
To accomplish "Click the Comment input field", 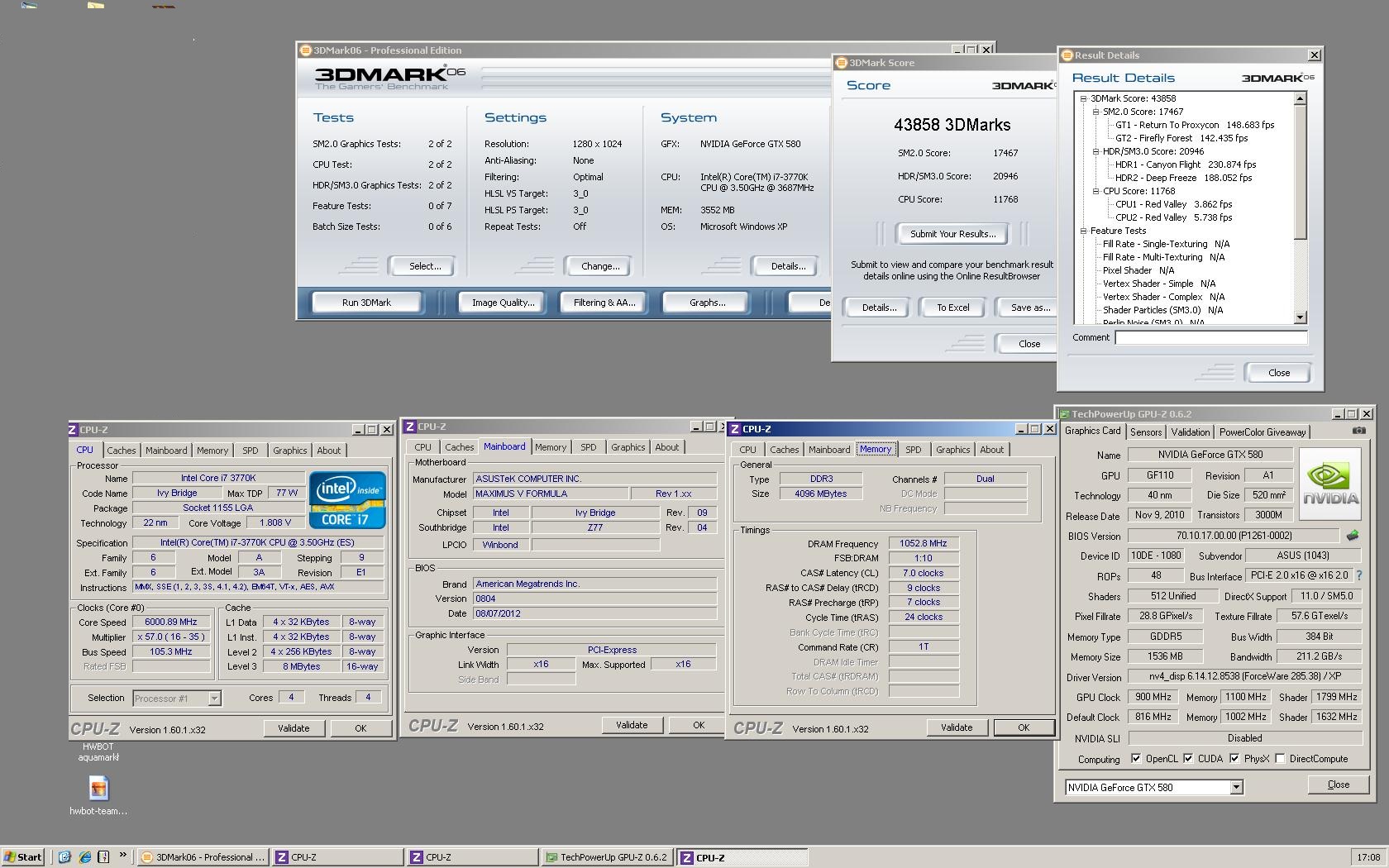I will tap(1210, 337).
